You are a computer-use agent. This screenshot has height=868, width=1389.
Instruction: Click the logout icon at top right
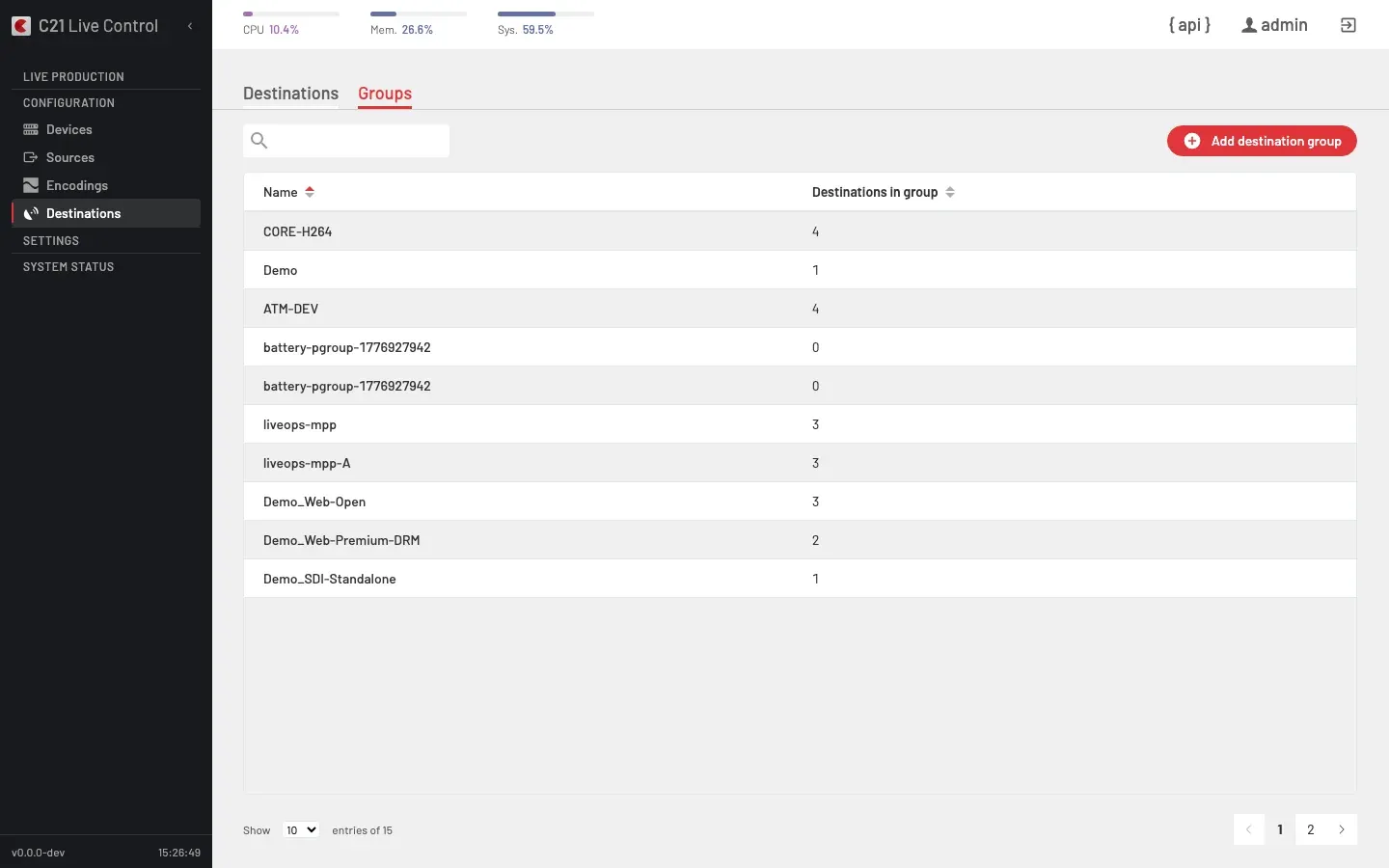click(1348, 25)
